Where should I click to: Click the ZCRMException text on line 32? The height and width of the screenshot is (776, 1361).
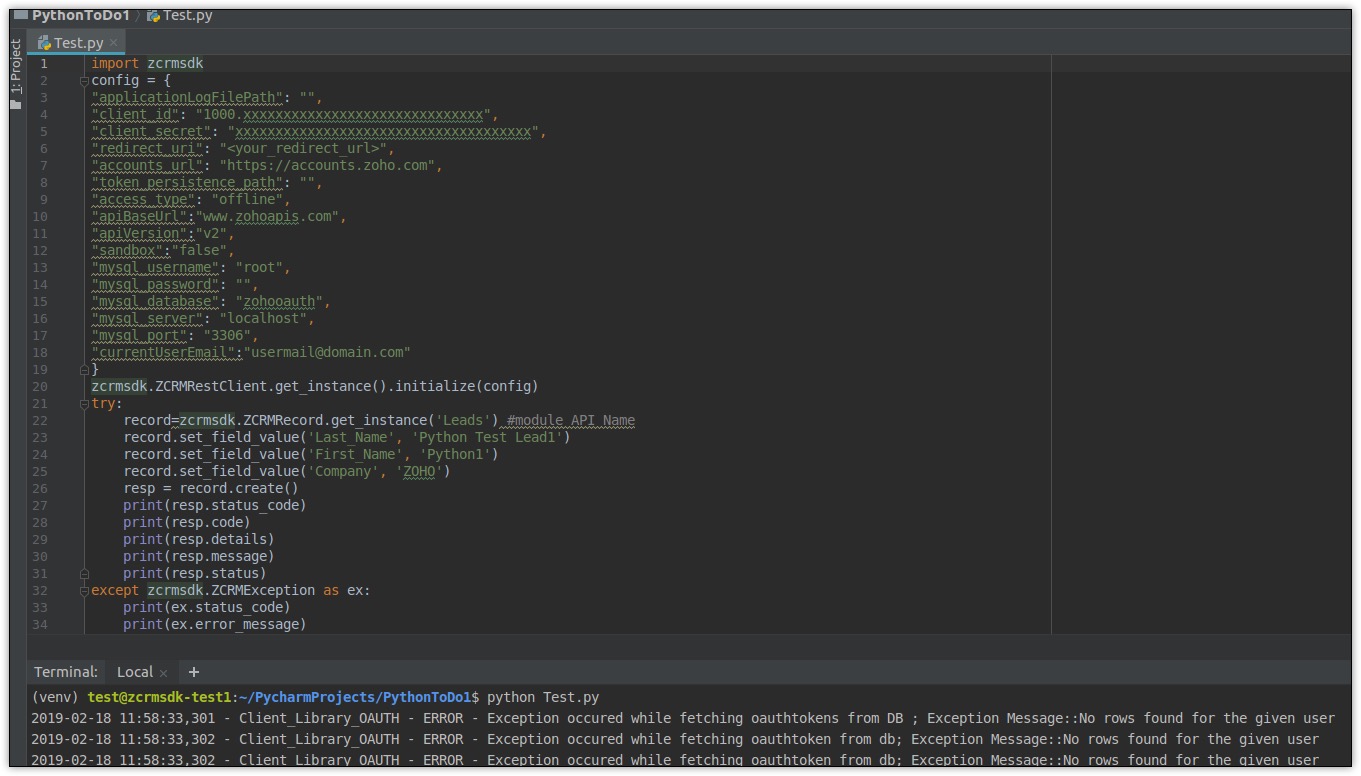[x=263, y=590]
